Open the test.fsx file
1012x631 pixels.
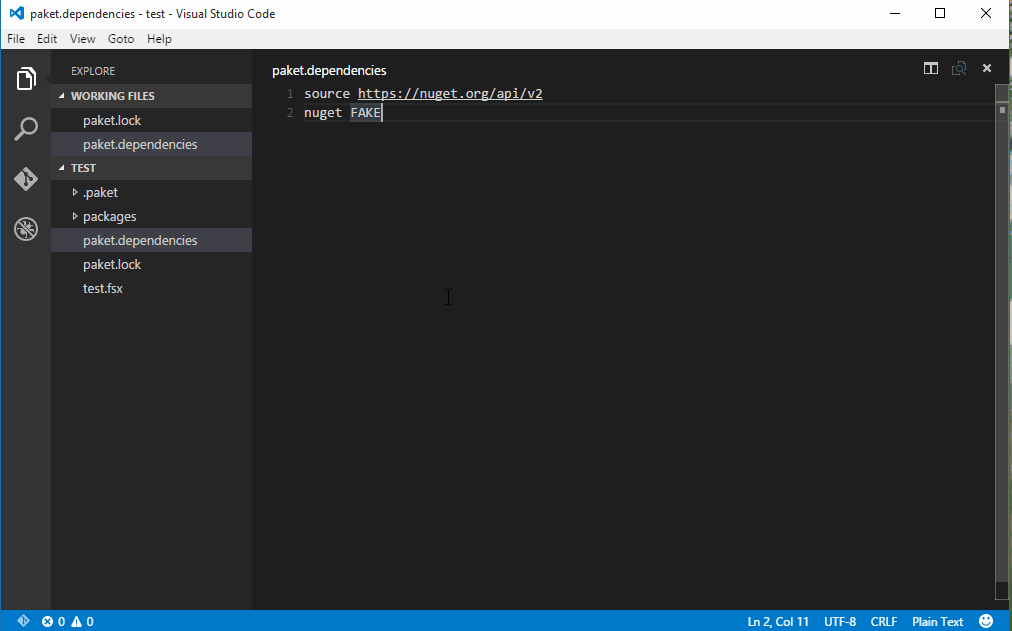pos(152,288)
